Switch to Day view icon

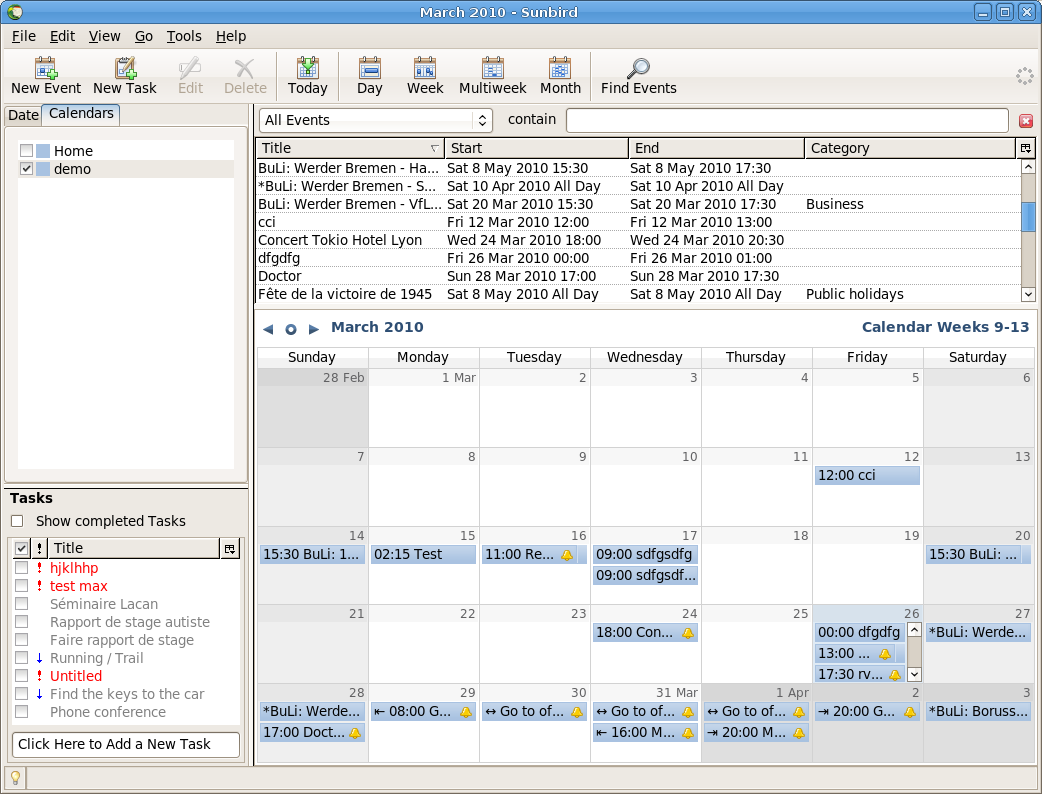(x=369, y=68)
